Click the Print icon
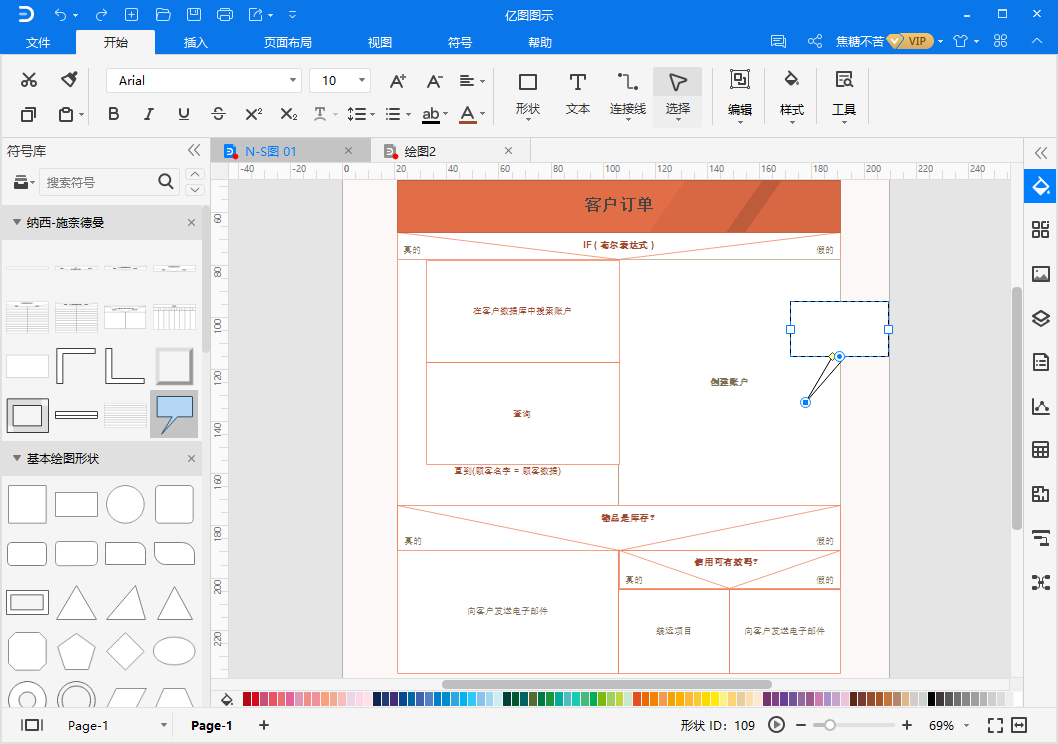 225,14
